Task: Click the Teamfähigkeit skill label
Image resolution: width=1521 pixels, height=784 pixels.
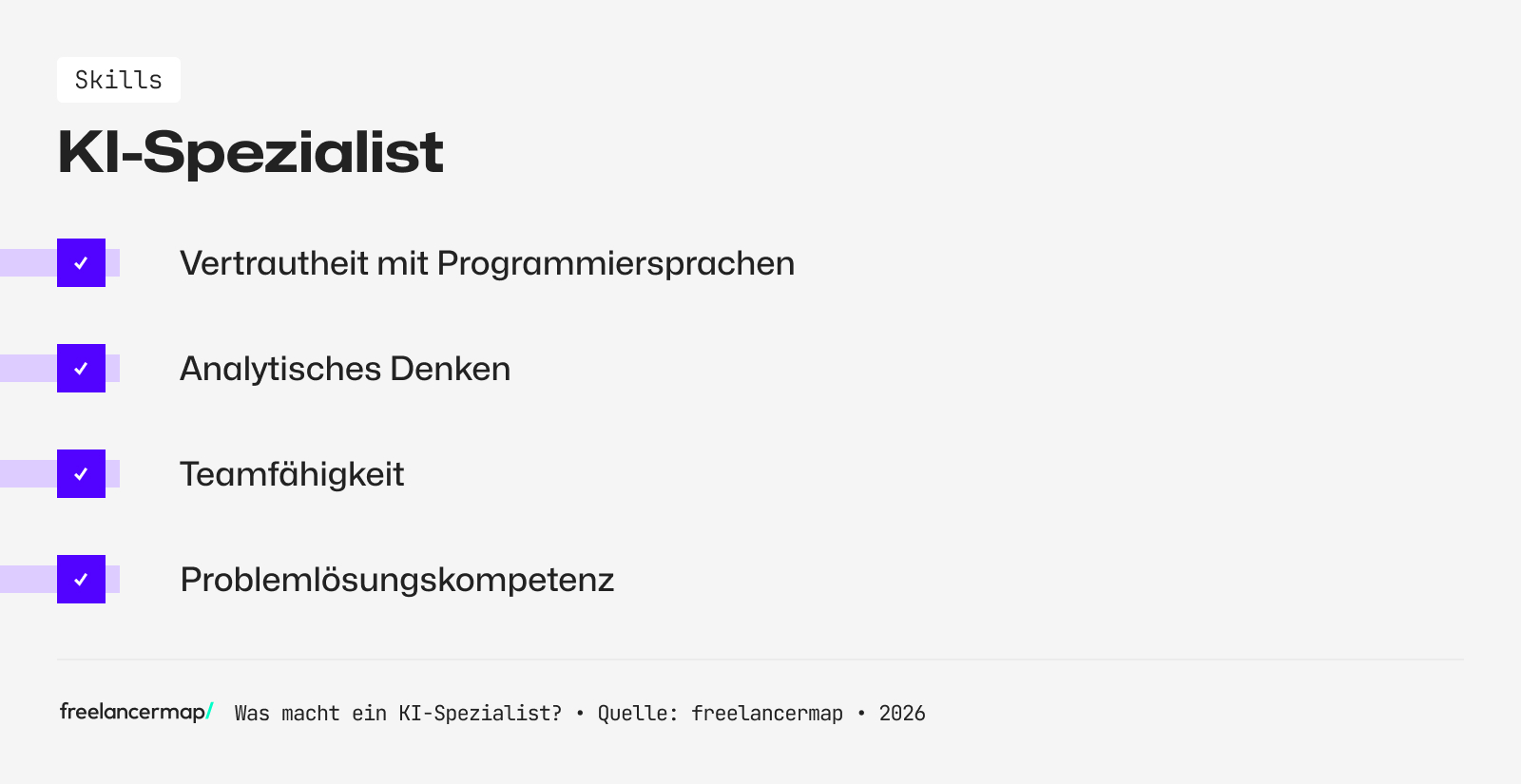Action: click(292, 474)
